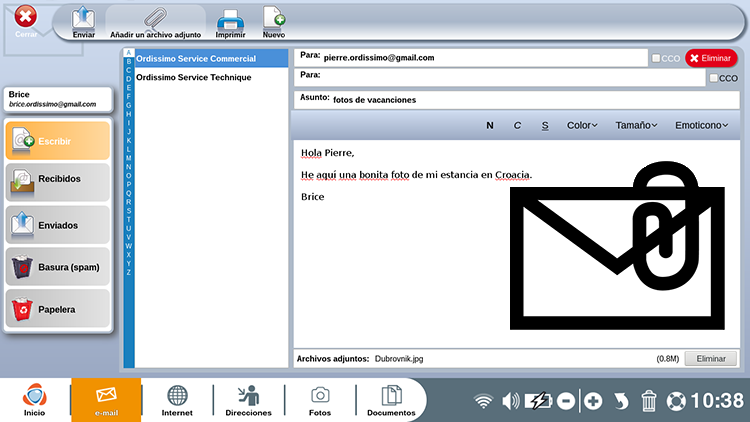The width and height of the screenshot is (750, 422).
Task: Open the Escribir compose section
Action: point(57,141)
